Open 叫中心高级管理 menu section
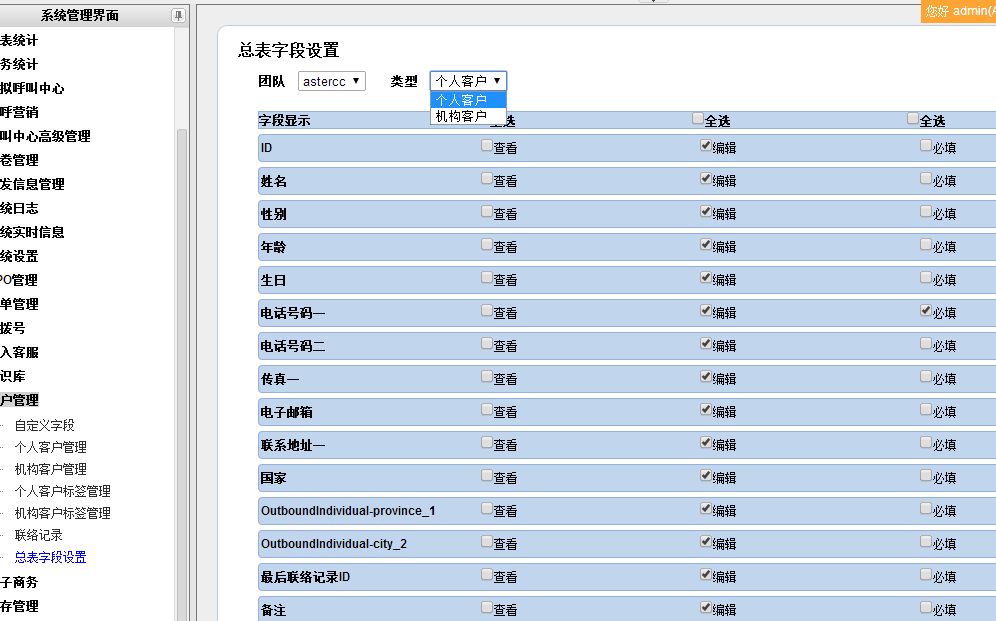The image size is (996, 621). pos(45,136)
